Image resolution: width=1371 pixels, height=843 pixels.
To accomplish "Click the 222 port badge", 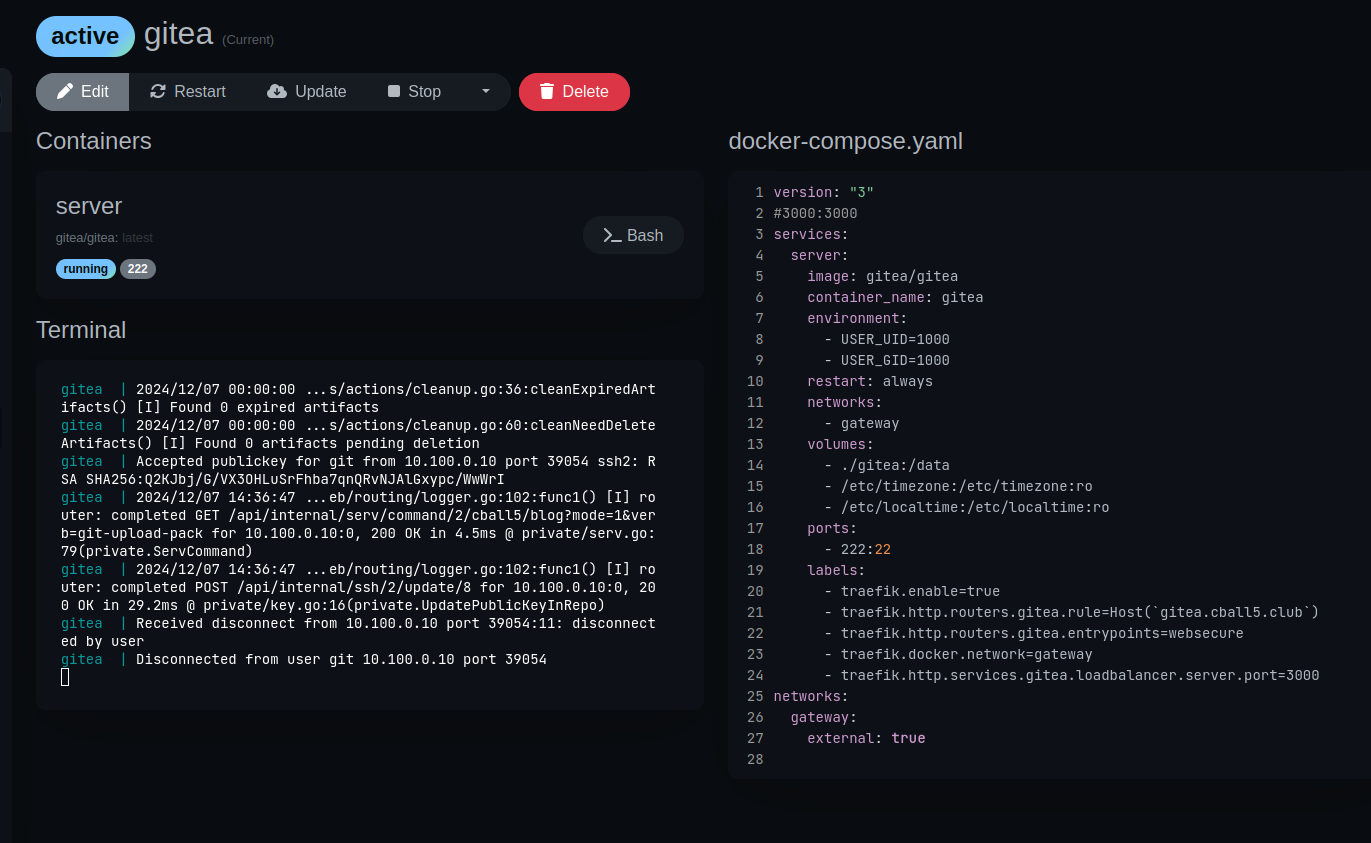I will 138,269.
